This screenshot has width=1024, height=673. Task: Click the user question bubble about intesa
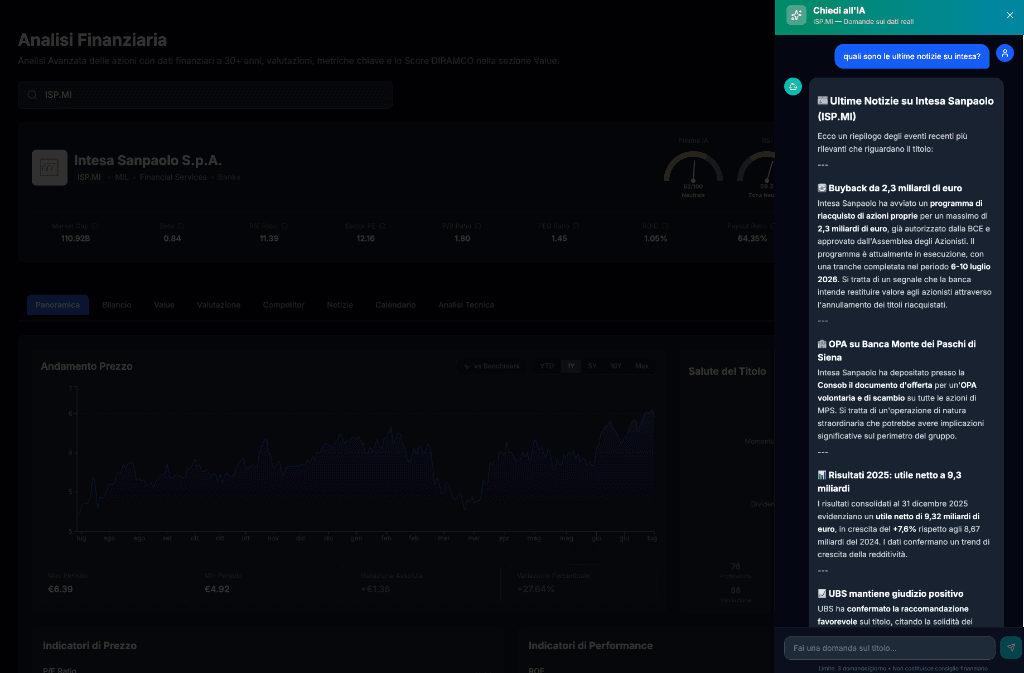pos(912,56)
